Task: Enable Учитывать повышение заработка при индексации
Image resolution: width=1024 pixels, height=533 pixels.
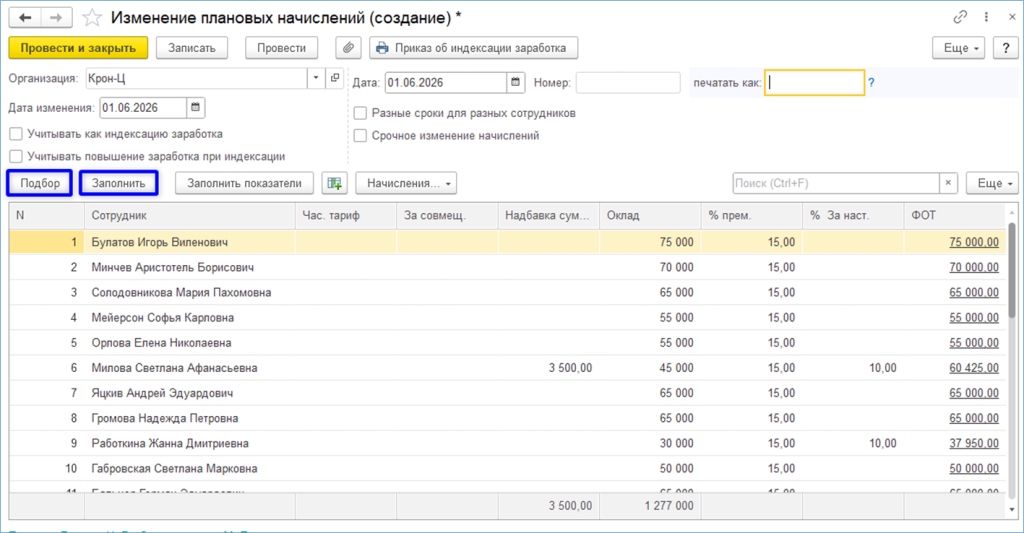Action: tap(16, 157)
